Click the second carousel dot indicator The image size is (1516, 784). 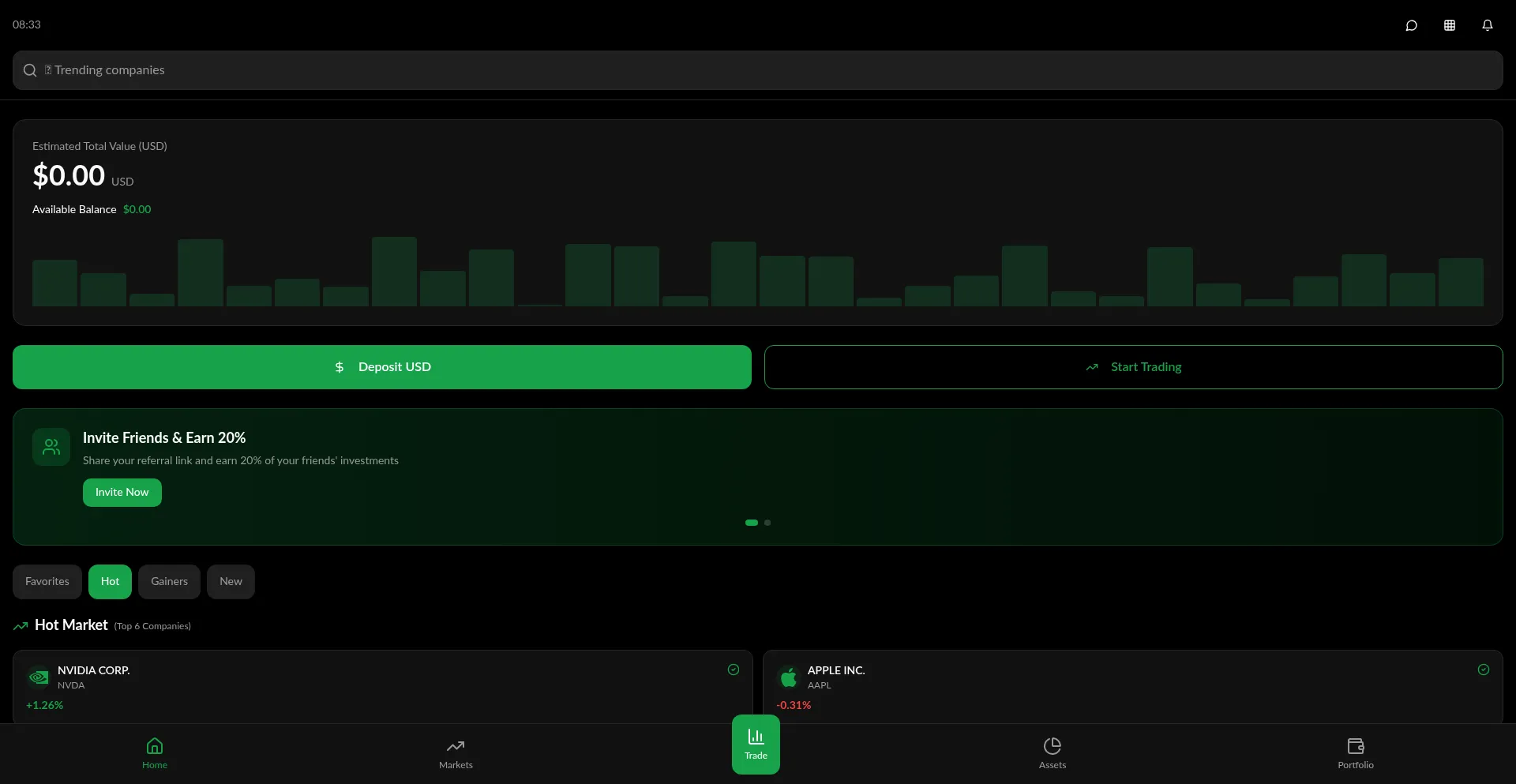tap(767, 523)
